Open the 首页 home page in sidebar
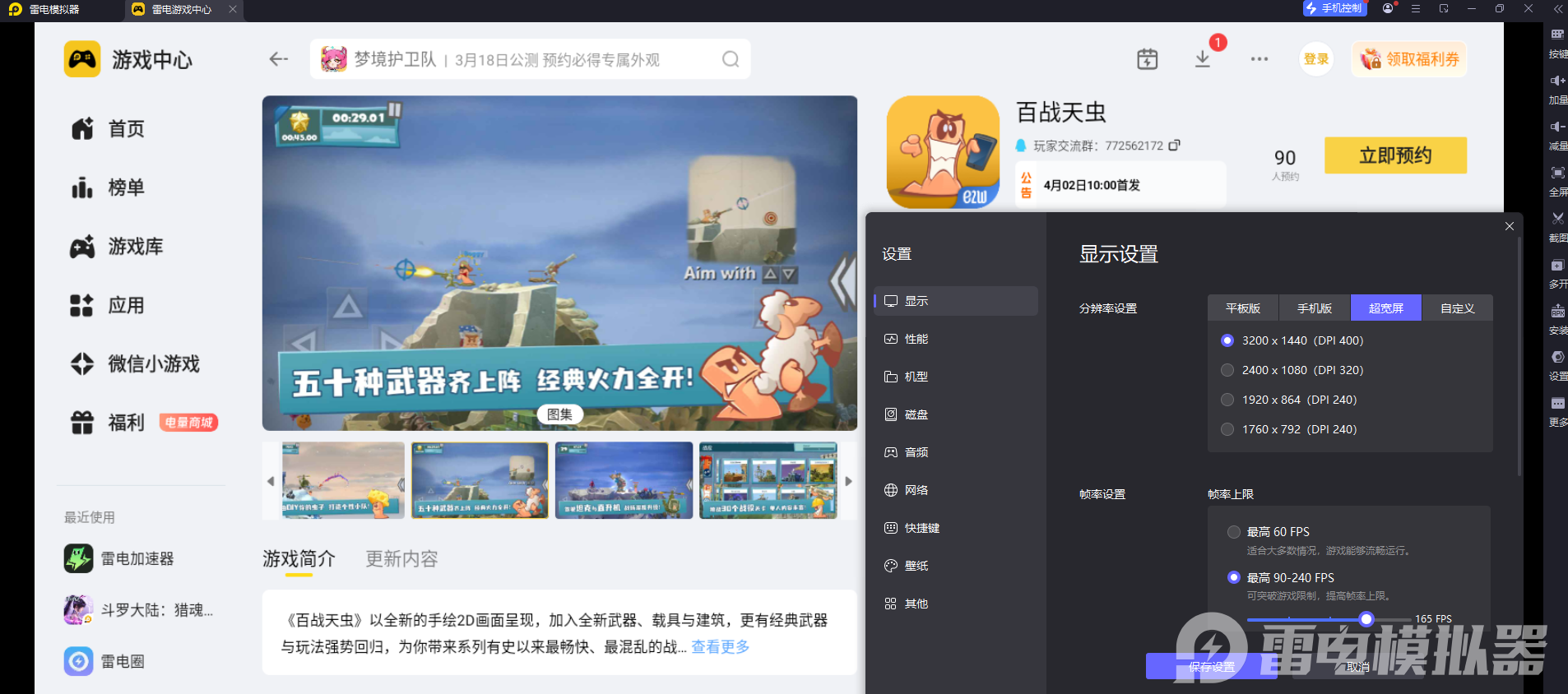 (x=109, y=129)
